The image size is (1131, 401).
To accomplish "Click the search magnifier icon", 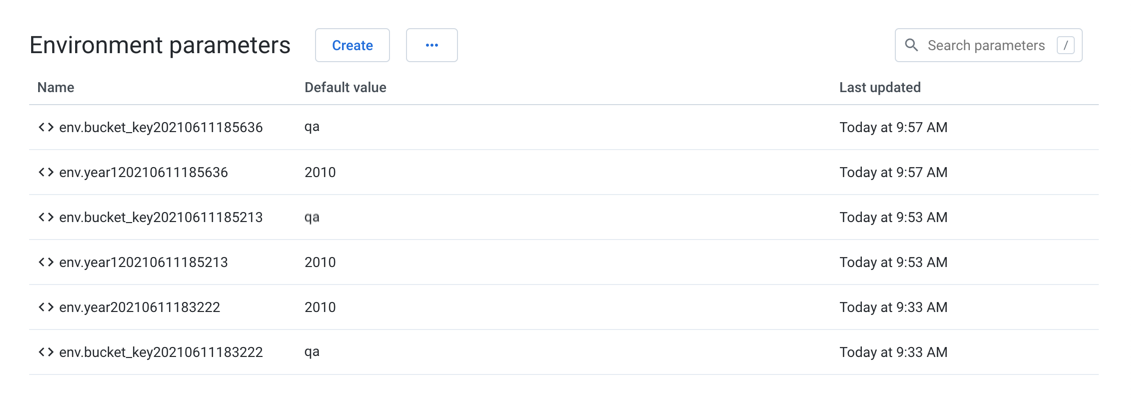I will tap(911, 45).
